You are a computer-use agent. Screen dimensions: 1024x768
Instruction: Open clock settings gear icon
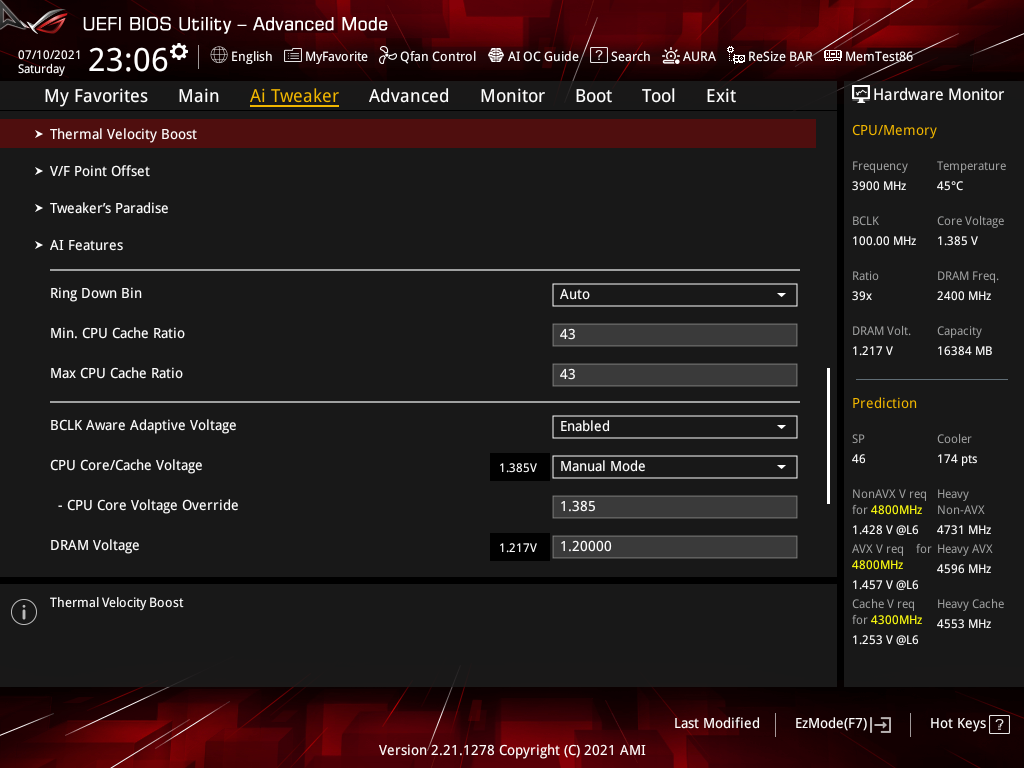tap(179, 52)
